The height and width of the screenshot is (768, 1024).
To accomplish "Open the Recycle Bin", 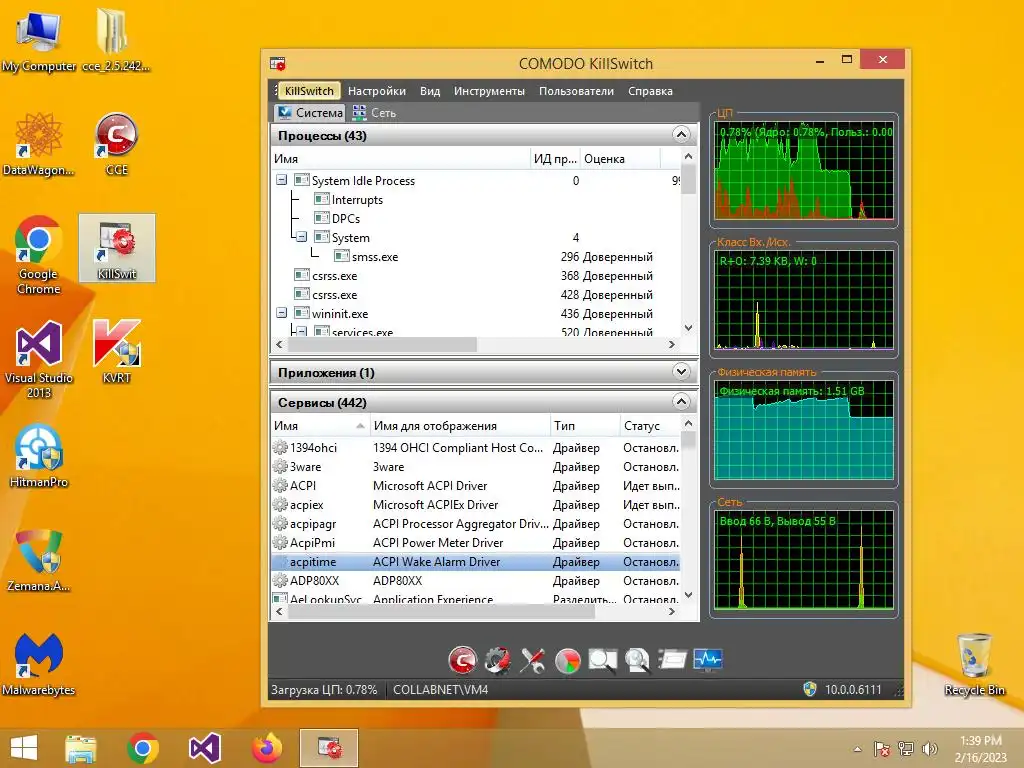I will pyautogui.click(x=974, y=664).
